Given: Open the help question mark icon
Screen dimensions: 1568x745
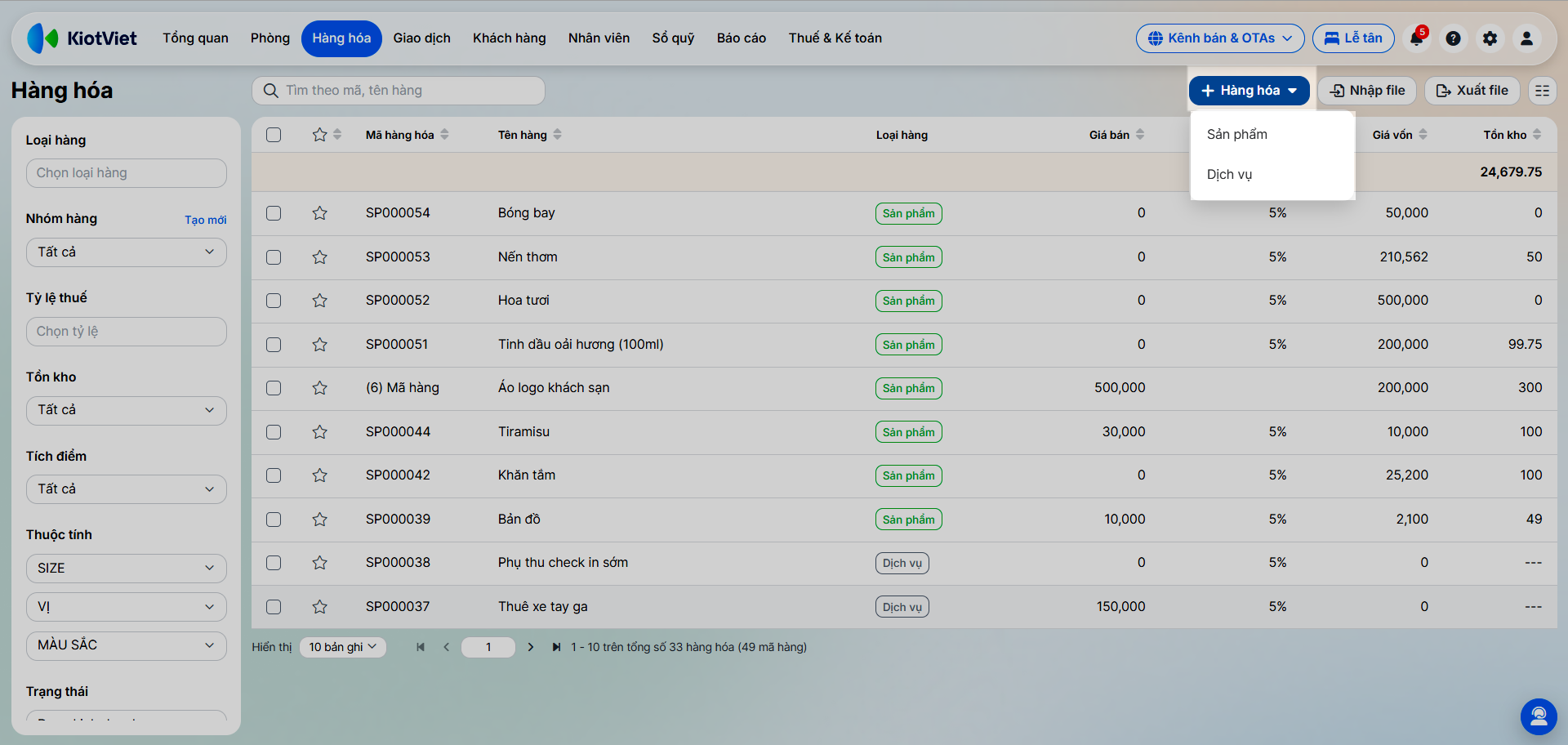Looking at the screenshot, I should click(1453, 38).
